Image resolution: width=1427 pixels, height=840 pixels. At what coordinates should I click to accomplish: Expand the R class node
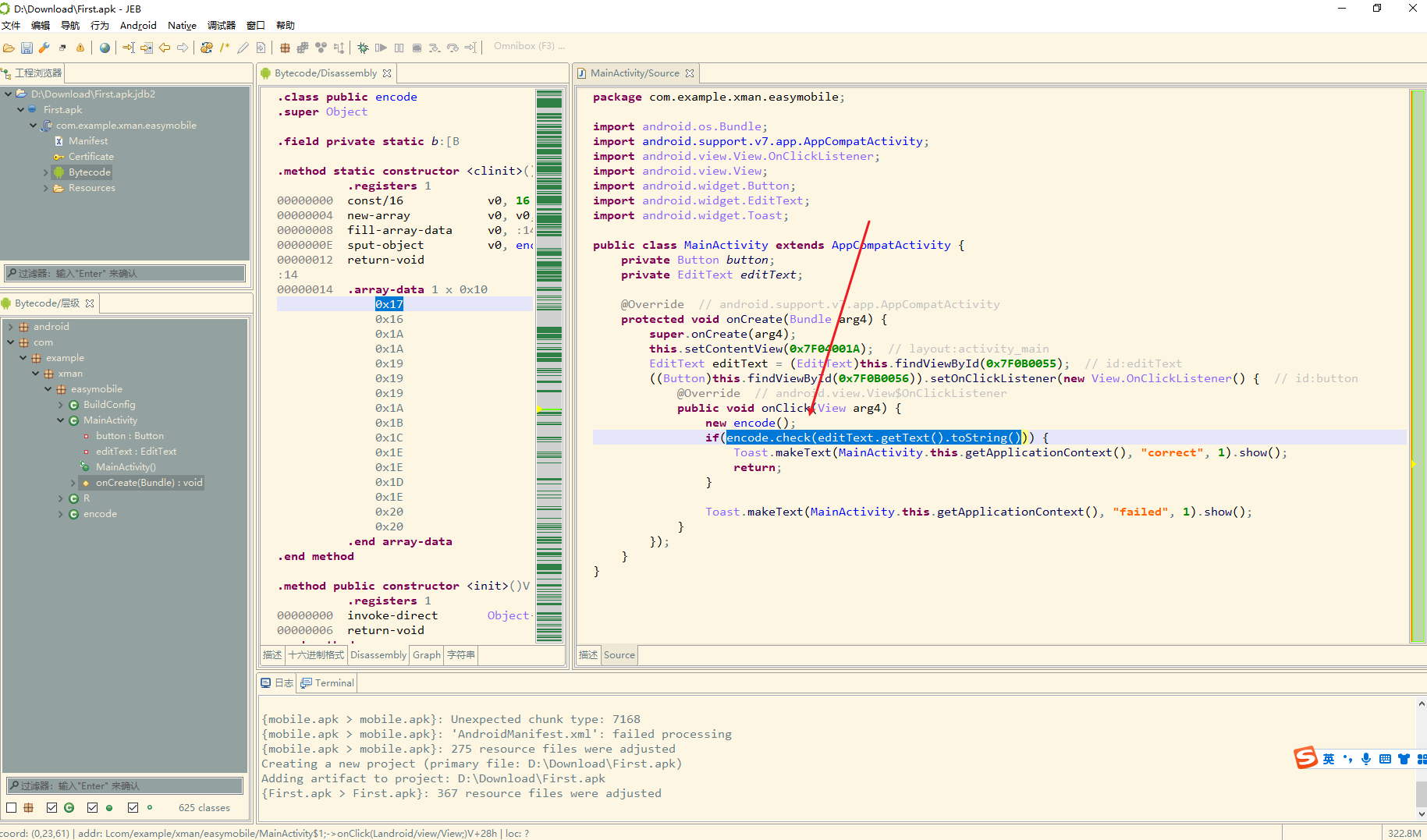(61, 498)
